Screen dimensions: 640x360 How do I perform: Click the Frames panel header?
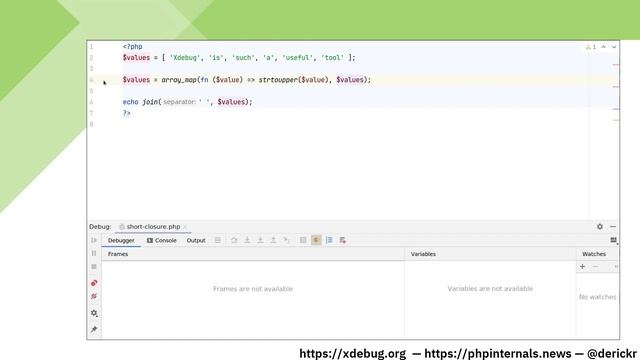coord(118,254)
